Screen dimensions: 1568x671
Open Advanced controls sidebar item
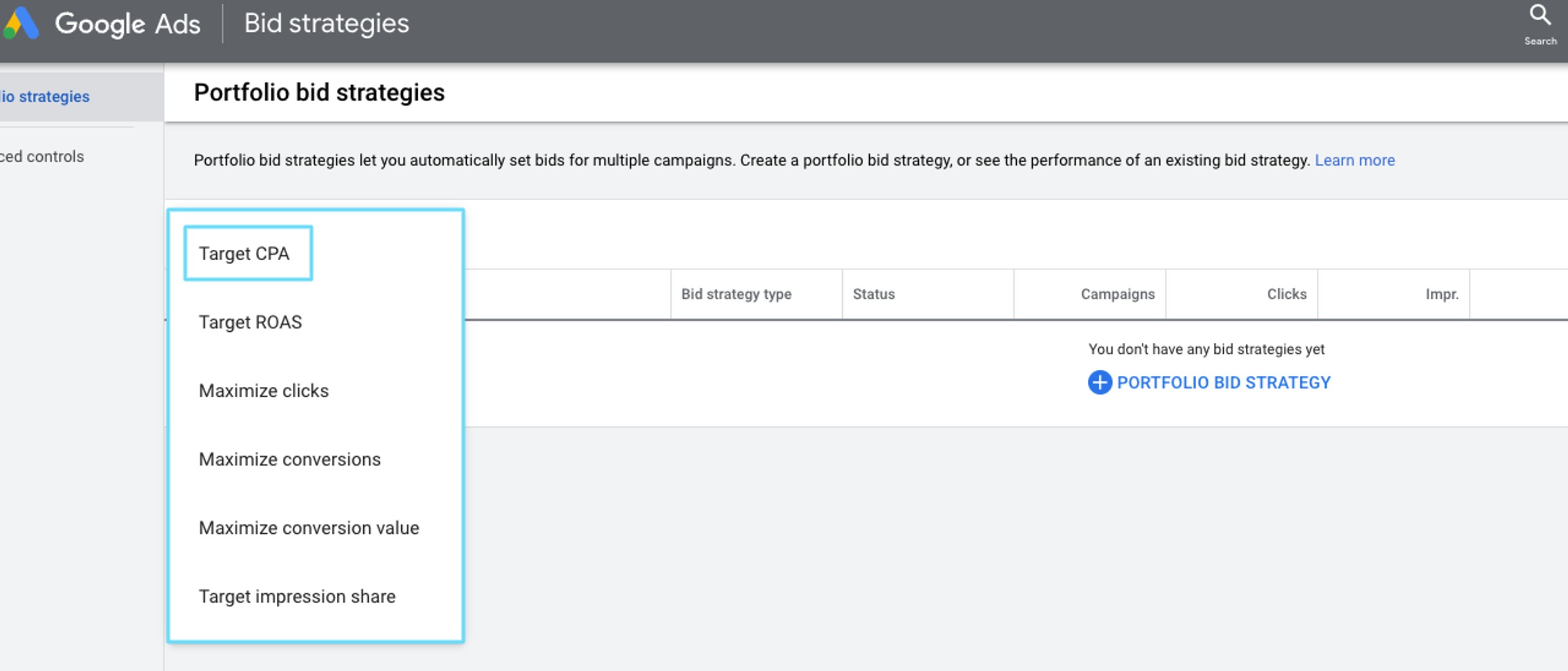point(43,157)
